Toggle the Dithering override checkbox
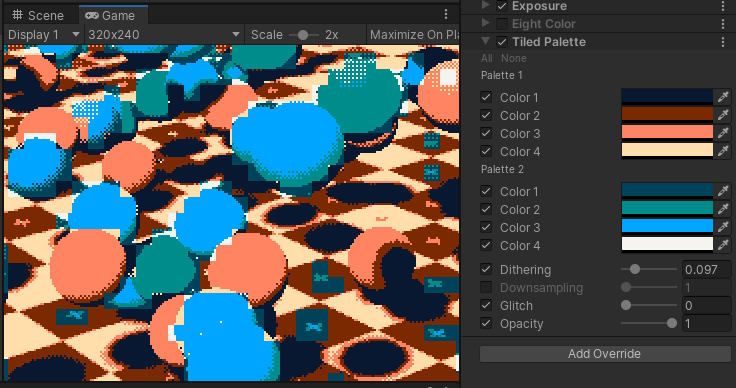 (486, 269)
